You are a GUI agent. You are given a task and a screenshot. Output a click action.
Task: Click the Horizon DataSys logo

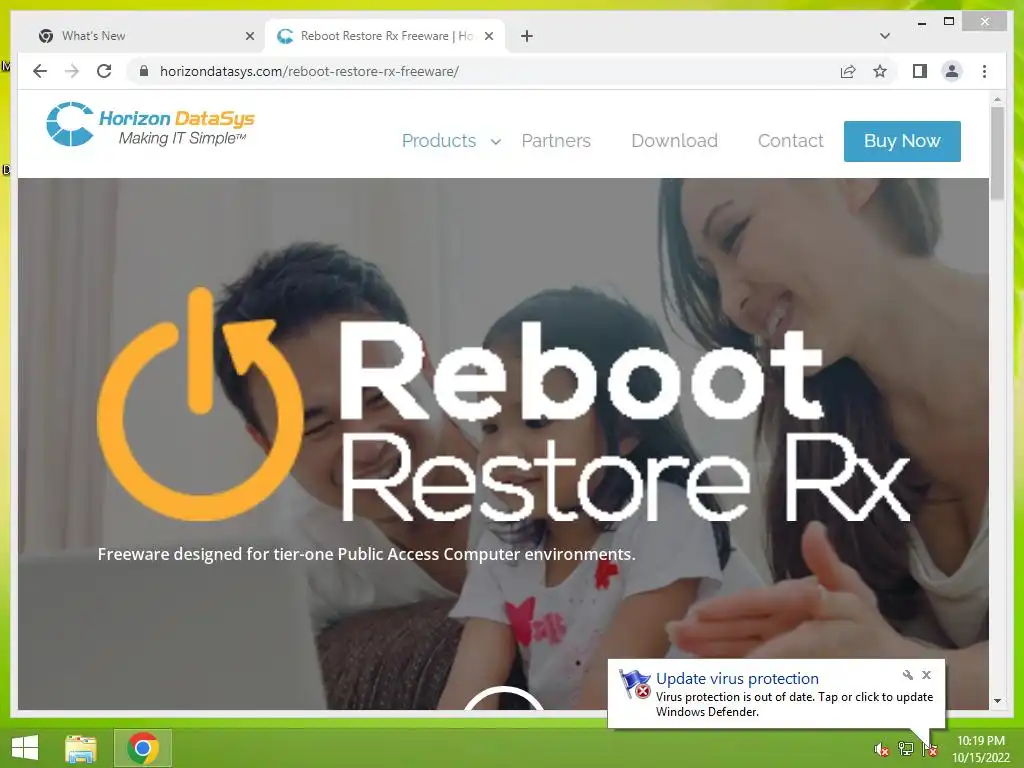click(150, 124)
